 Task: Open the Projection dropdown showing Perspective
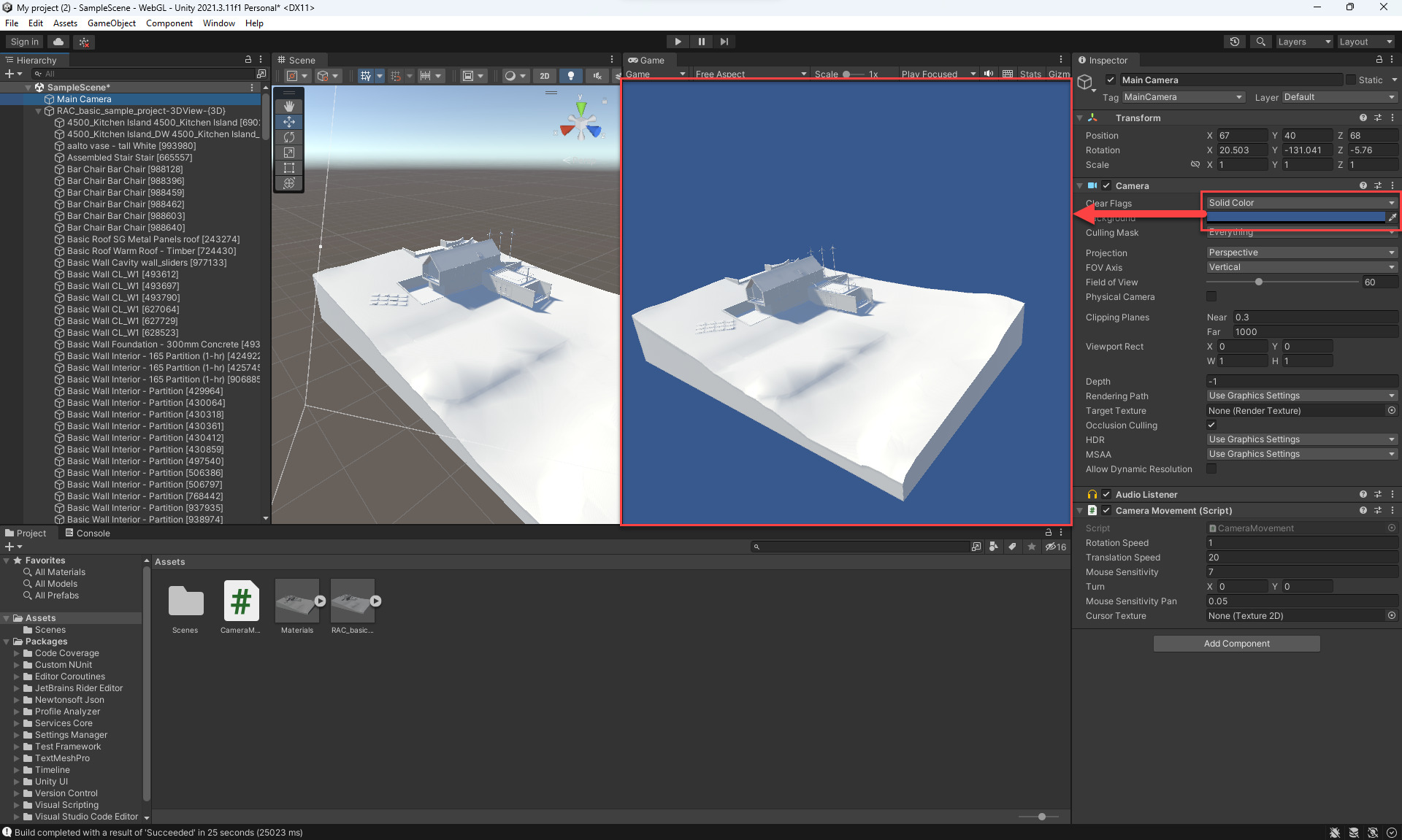point(1301,252)
